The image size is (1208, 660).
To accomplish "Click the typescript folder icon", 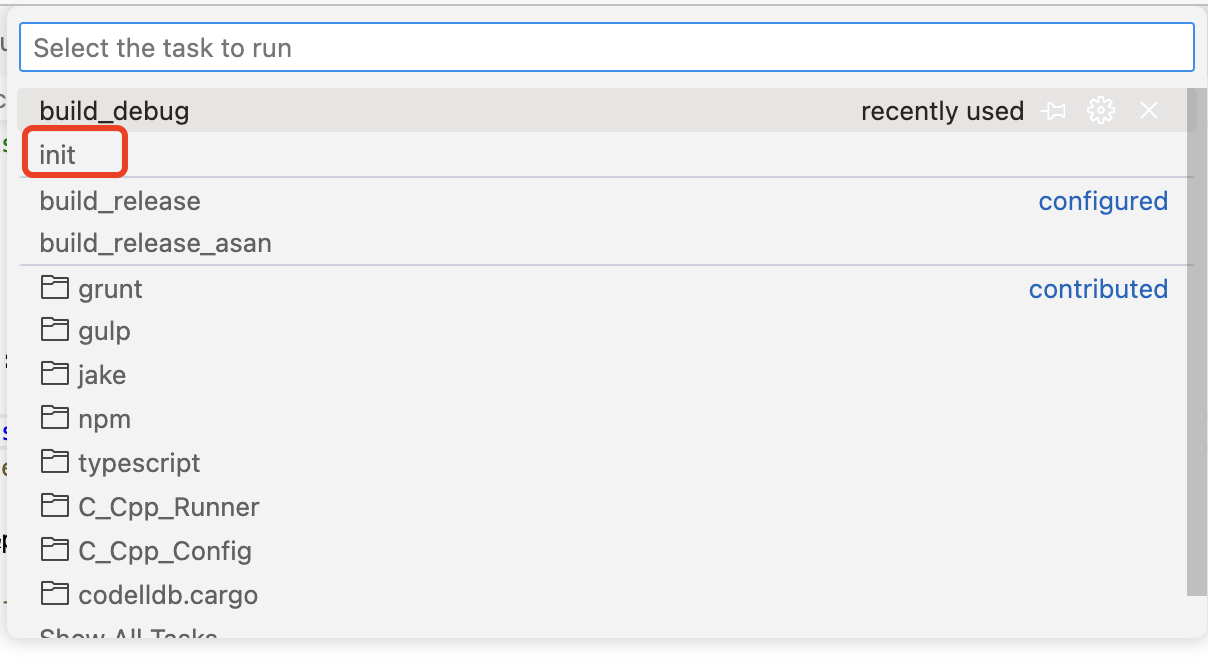I will (54, 462).
